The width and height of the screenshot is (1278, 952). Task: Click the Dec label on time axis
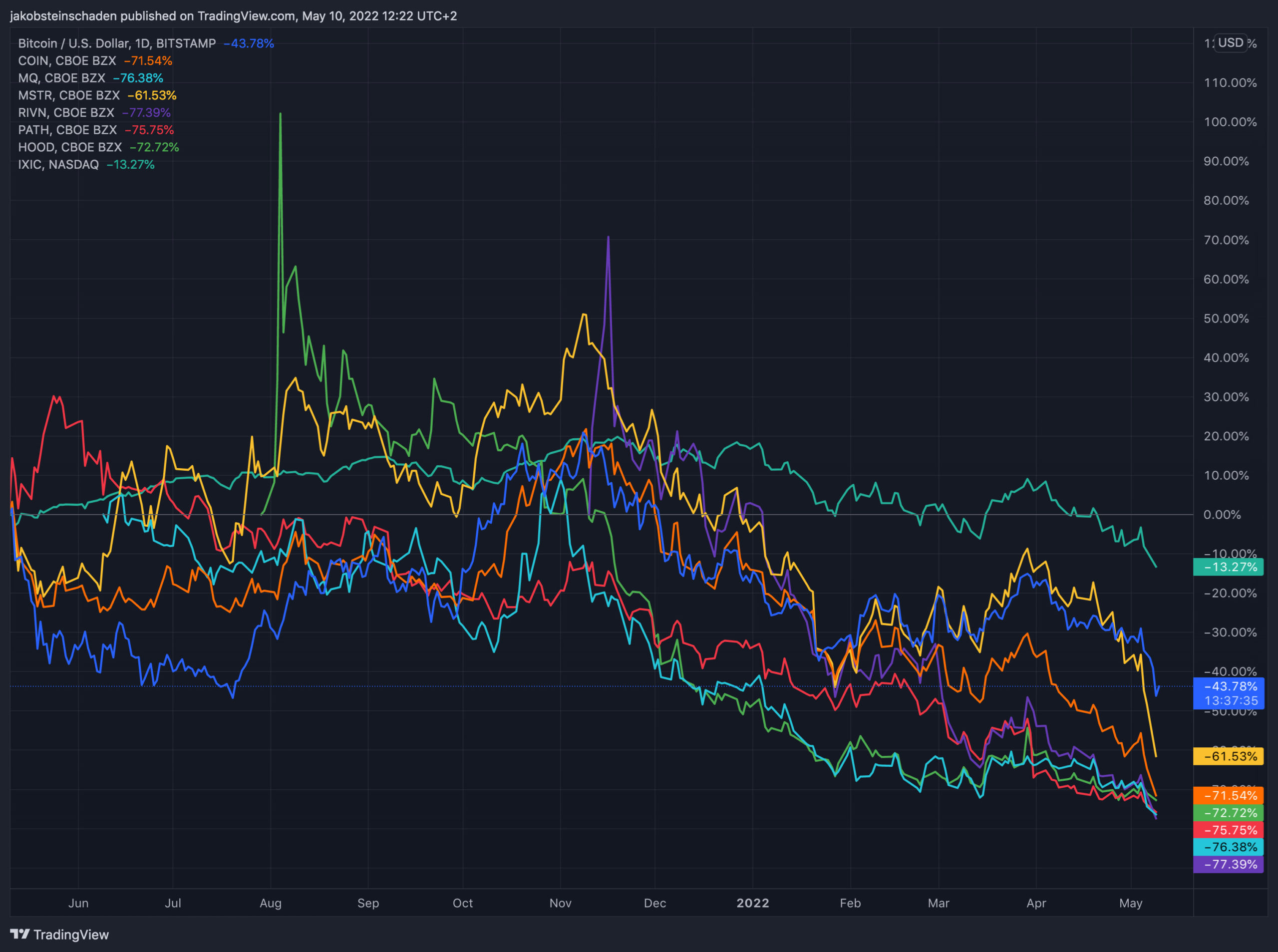click(654, 903)
